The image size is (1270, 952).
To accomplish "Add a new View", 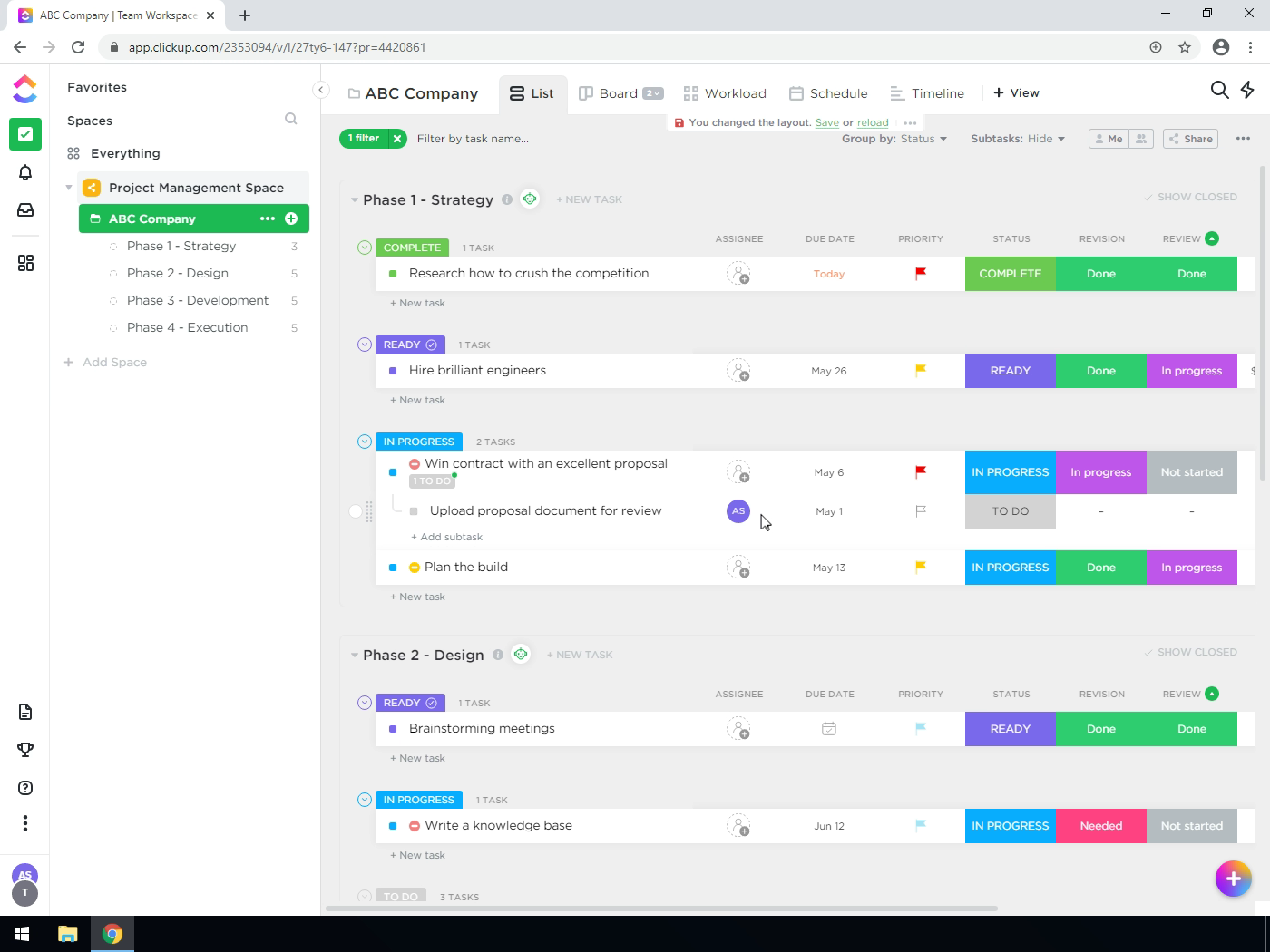I will pyautogui.click(x=1016, y=93).
